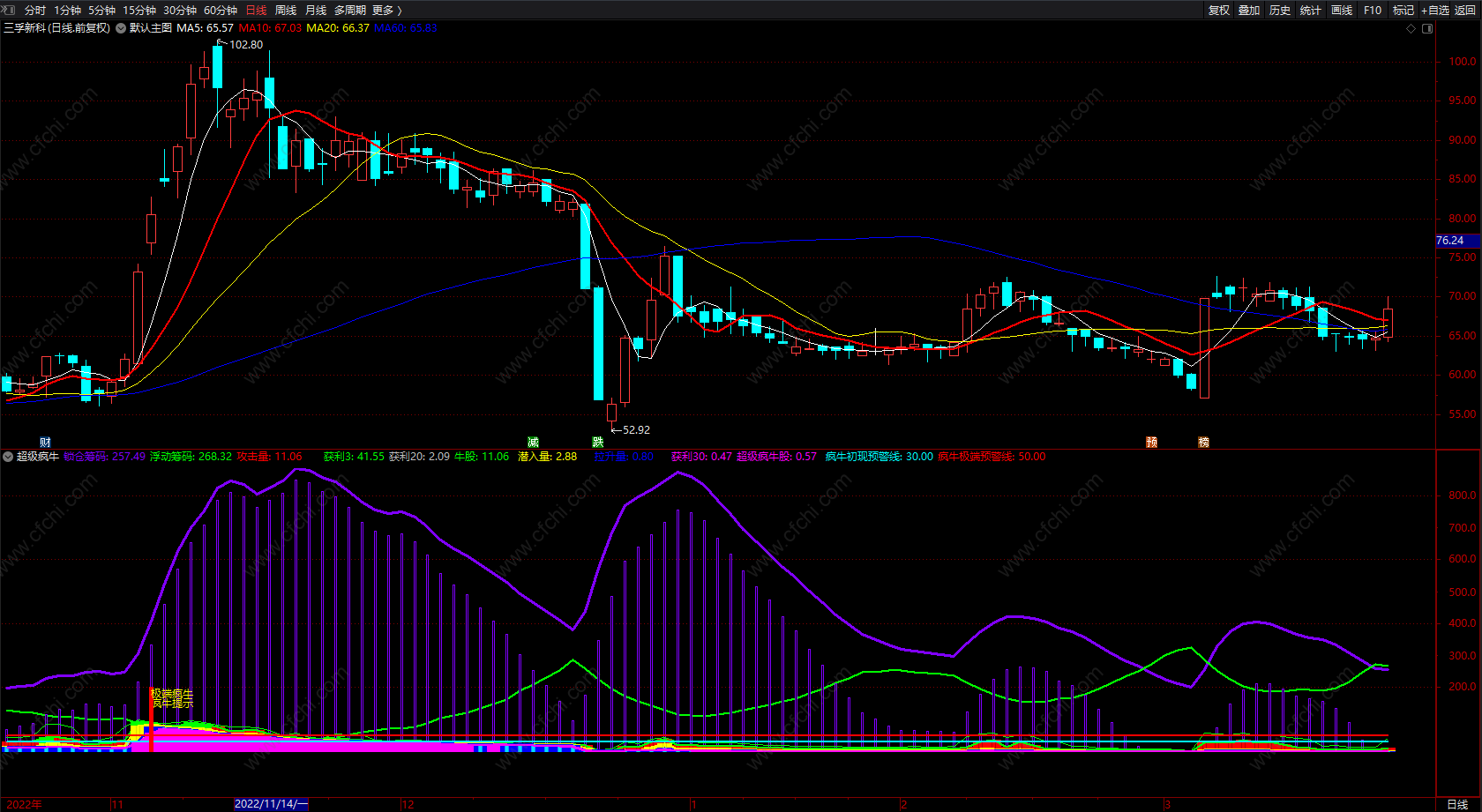
Task: Select the 15分钟 period tab
Action: pyautogui.click(x=139, y=11)
